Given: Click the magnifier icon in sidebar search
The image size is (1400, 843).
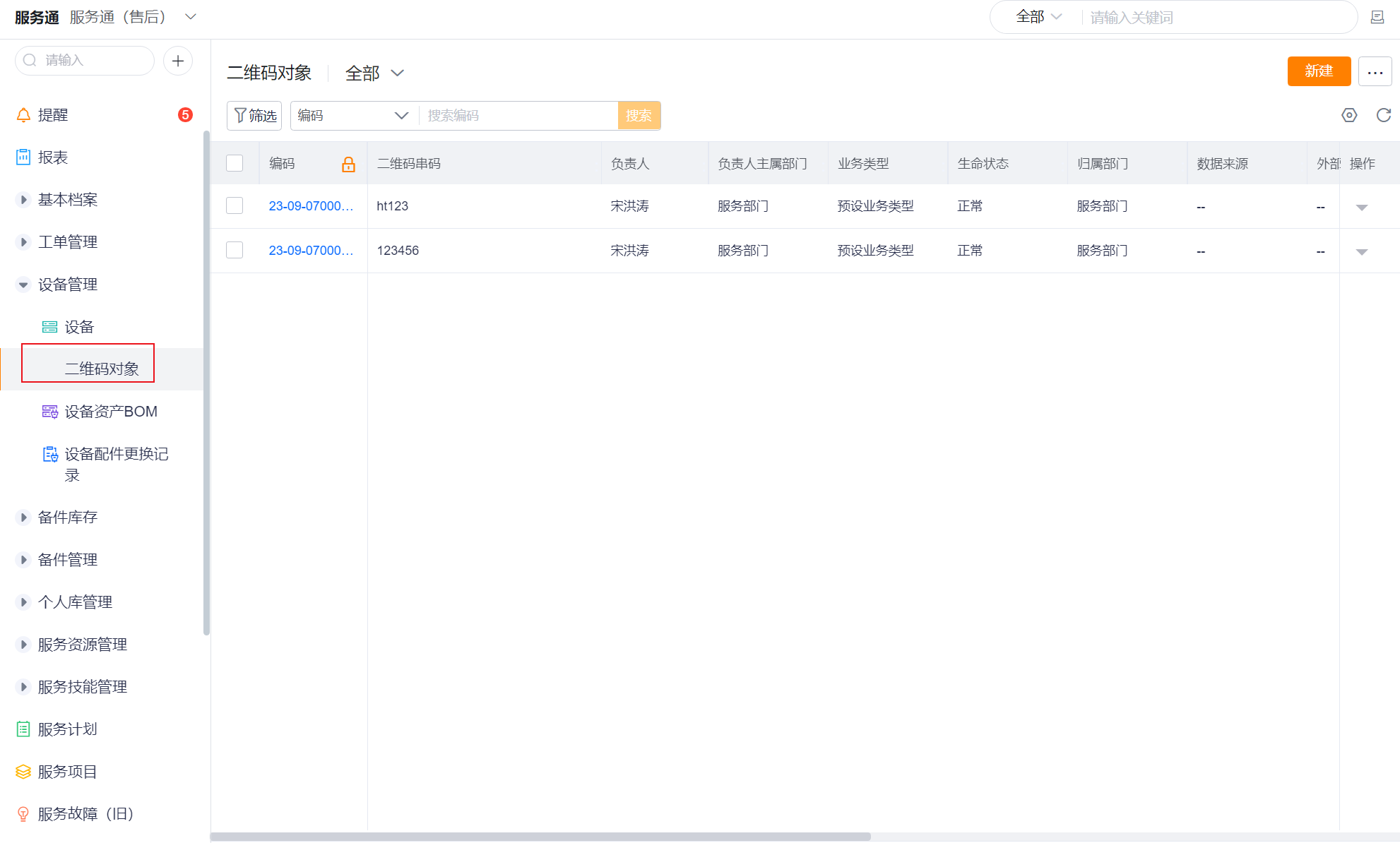Looking at the screenshot, I should coord(30,61).
